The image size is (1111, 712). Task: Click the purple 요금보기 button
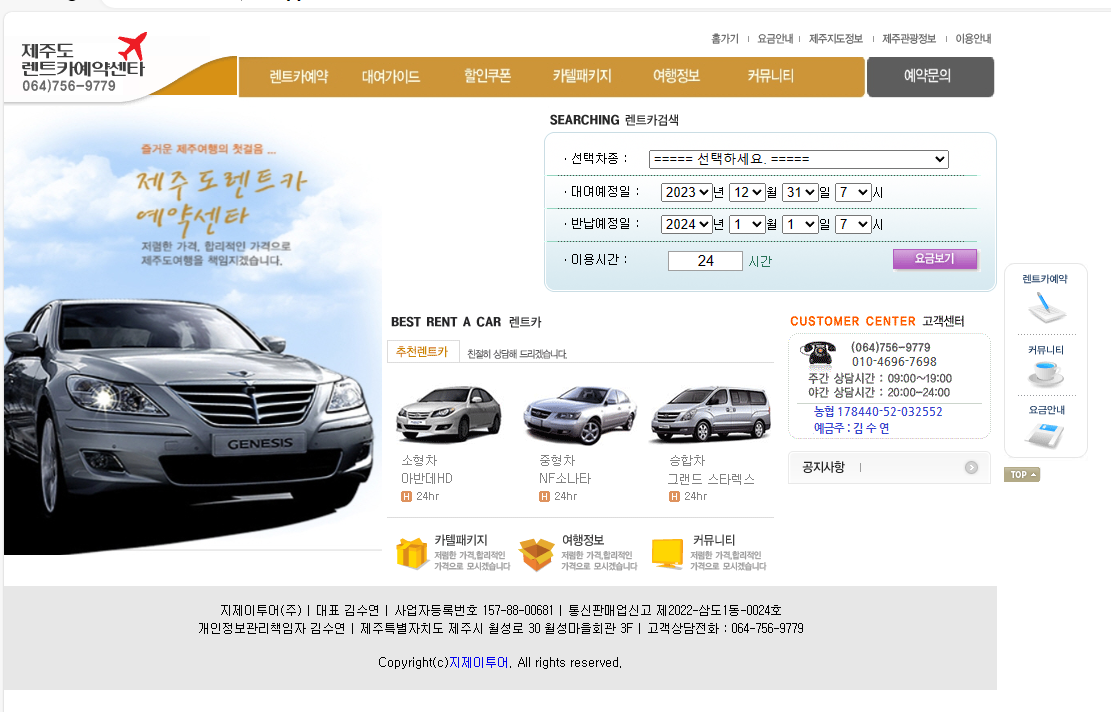coord(935,259)
